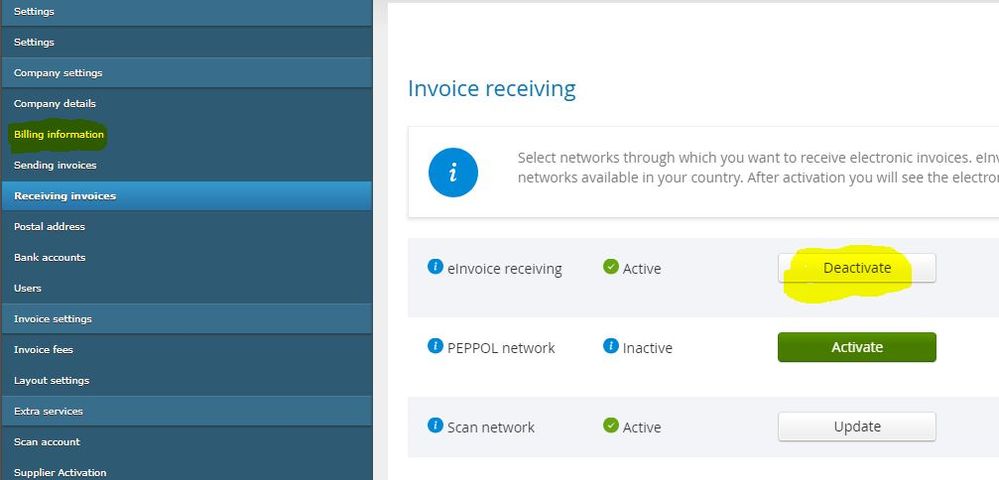Expand Extra services section
The height and width of the screenshot is (480, 999).
[x=186, y=411]
